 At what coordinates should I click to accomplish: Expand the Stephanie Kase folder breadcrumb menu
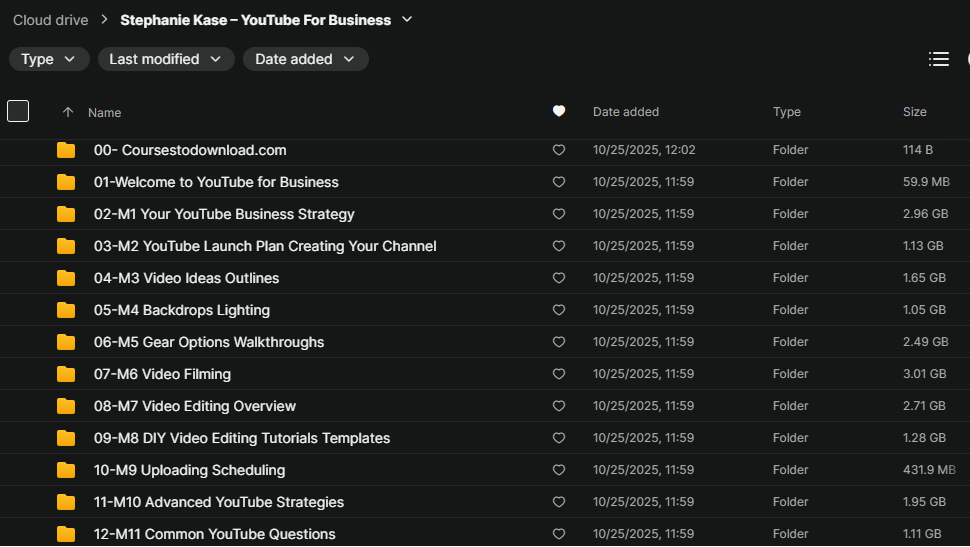point(406,20)
